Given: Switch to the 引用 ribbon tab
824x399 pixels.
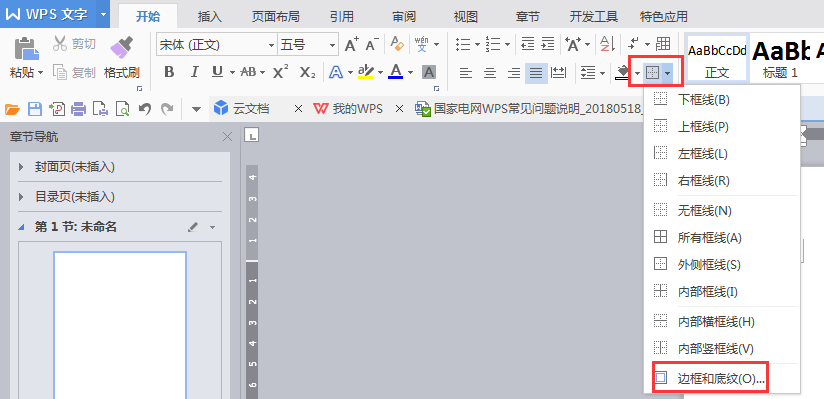Looking at the screenshot, I should pyautogui.click(x=342, y=16).
